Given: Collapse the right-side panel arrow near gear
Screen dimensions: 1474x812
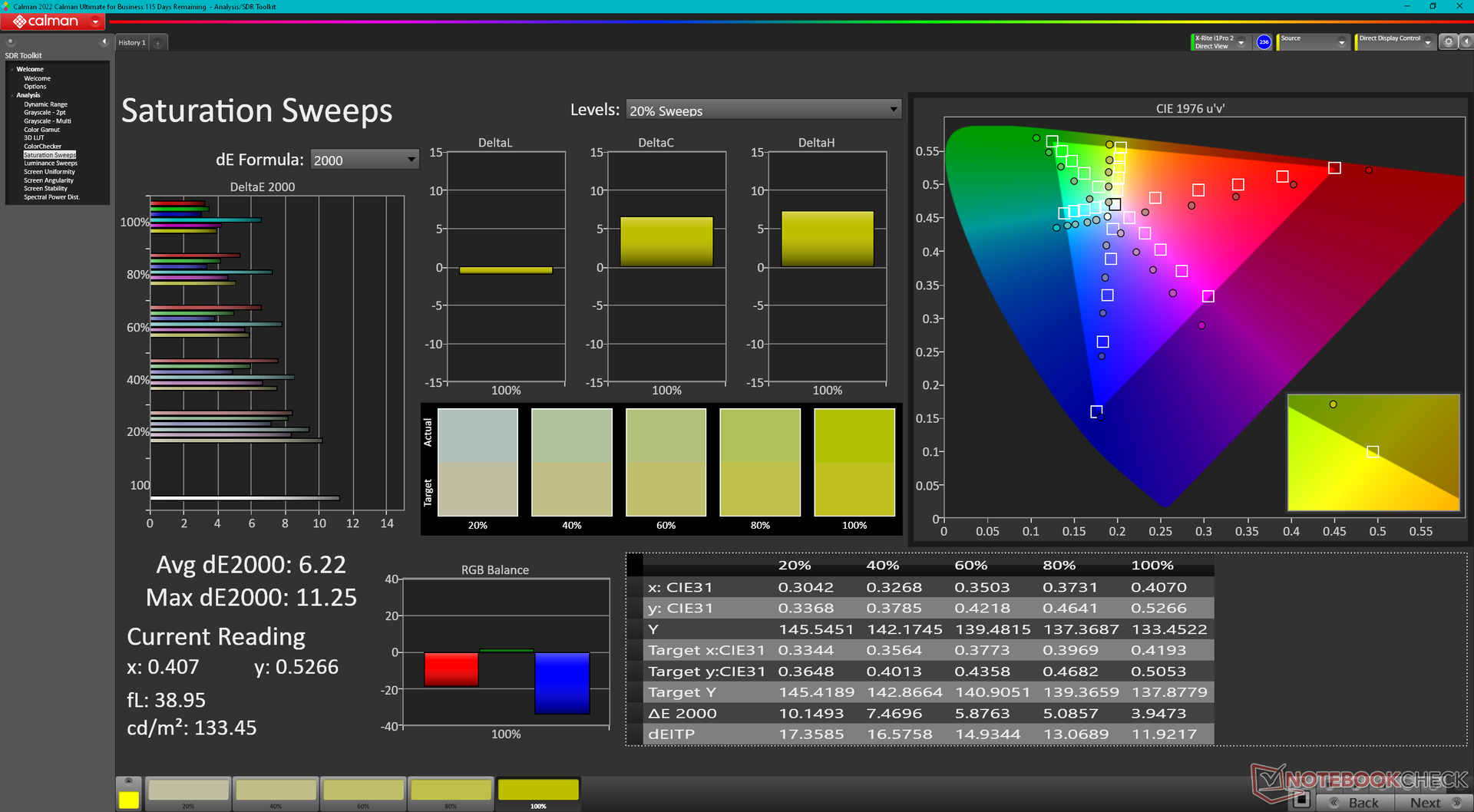Looking at the screenshot, I should point(1466,42).
